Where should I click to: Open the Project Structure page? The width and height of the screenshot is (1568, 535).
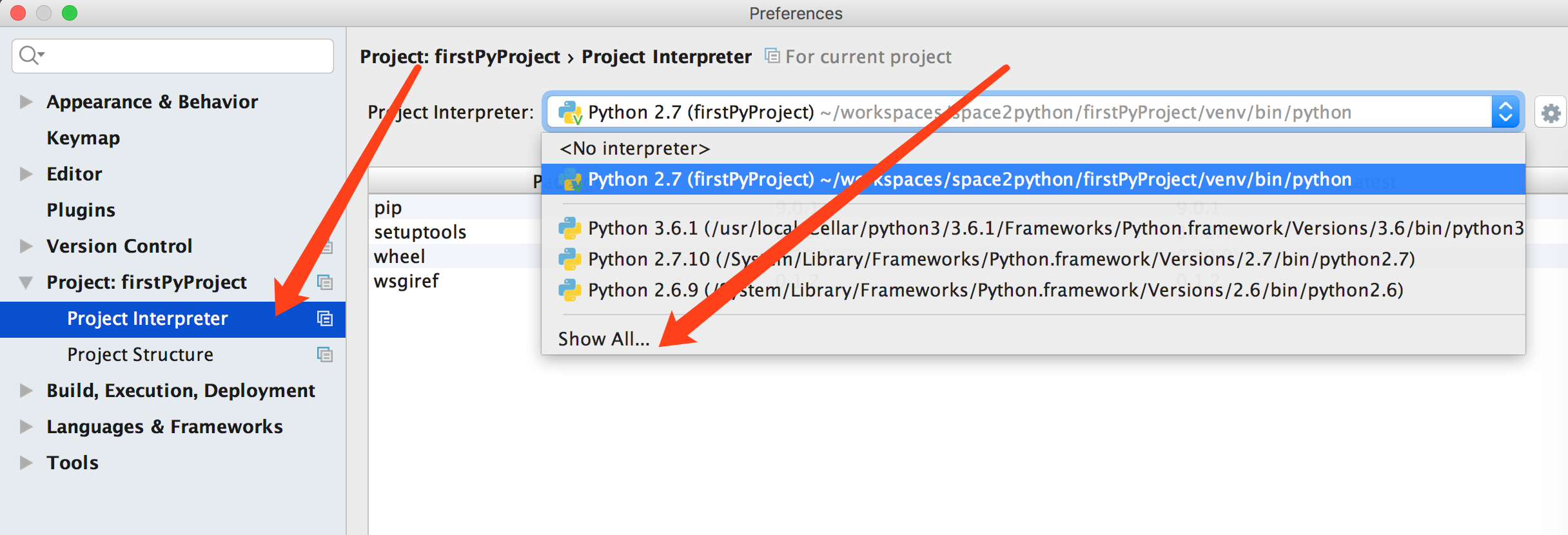(141, 355)
